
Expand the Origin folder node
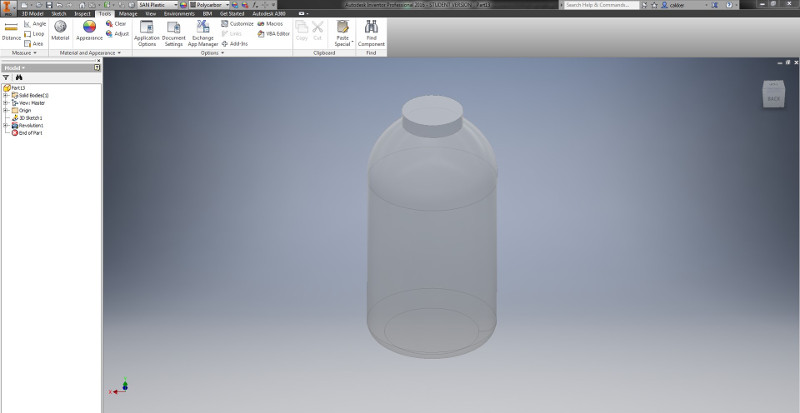coord(6,110)
